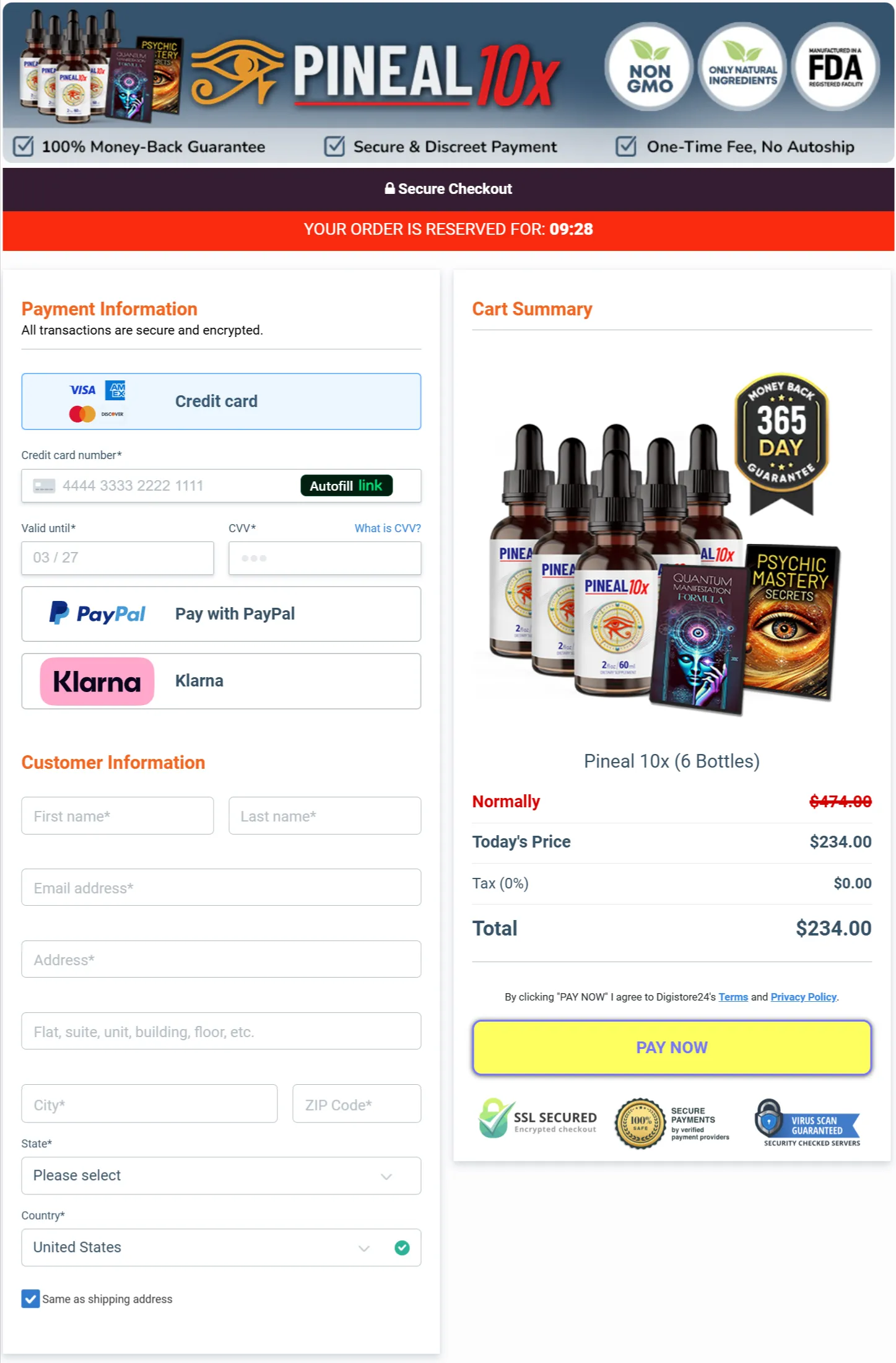Viewport: 896px width, 1363px height.
Task: Open the State dropdown
Action: tap(221, 1175)
